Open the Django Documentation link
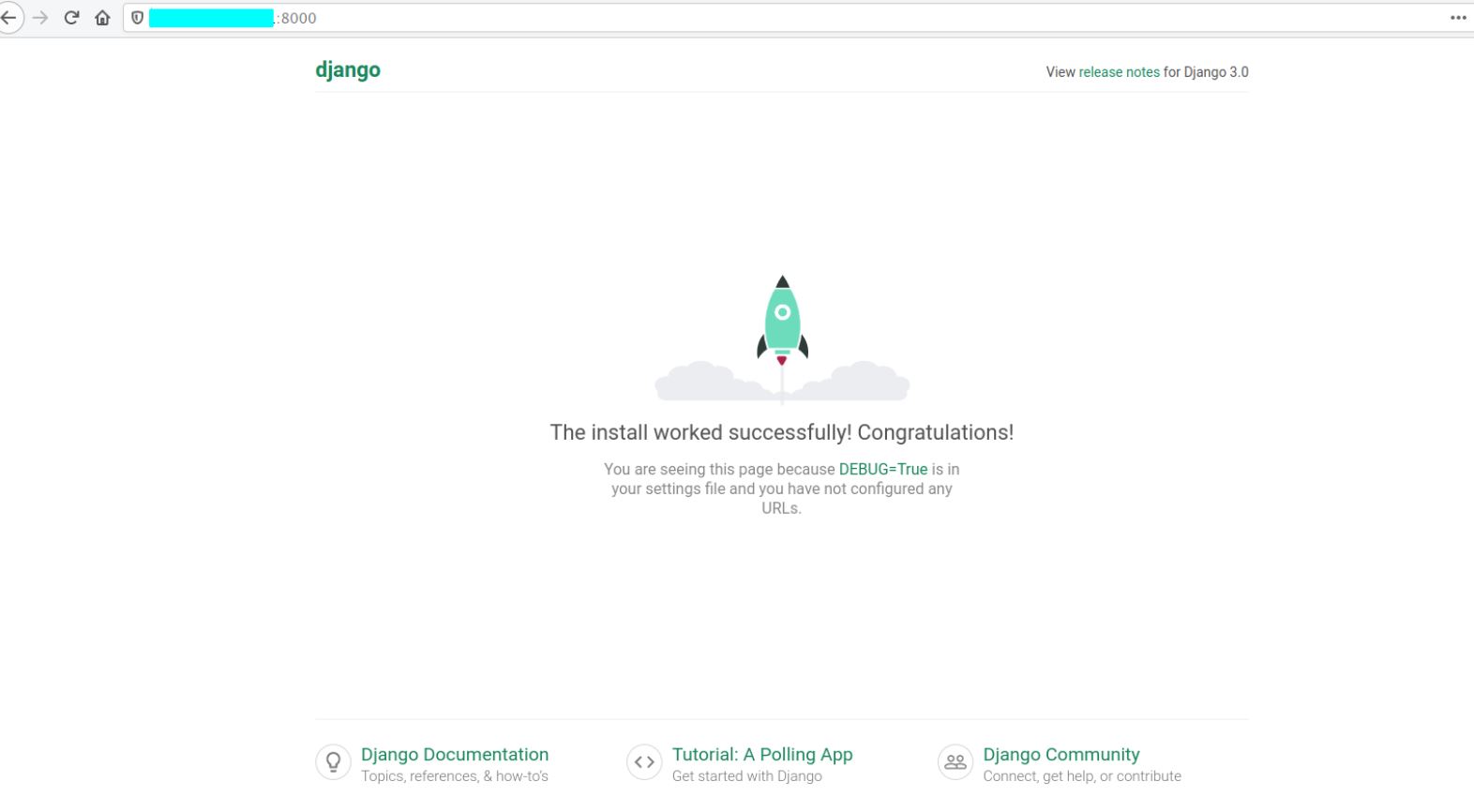The width and height of the screenshot is (1474, 812). (455, 755)
